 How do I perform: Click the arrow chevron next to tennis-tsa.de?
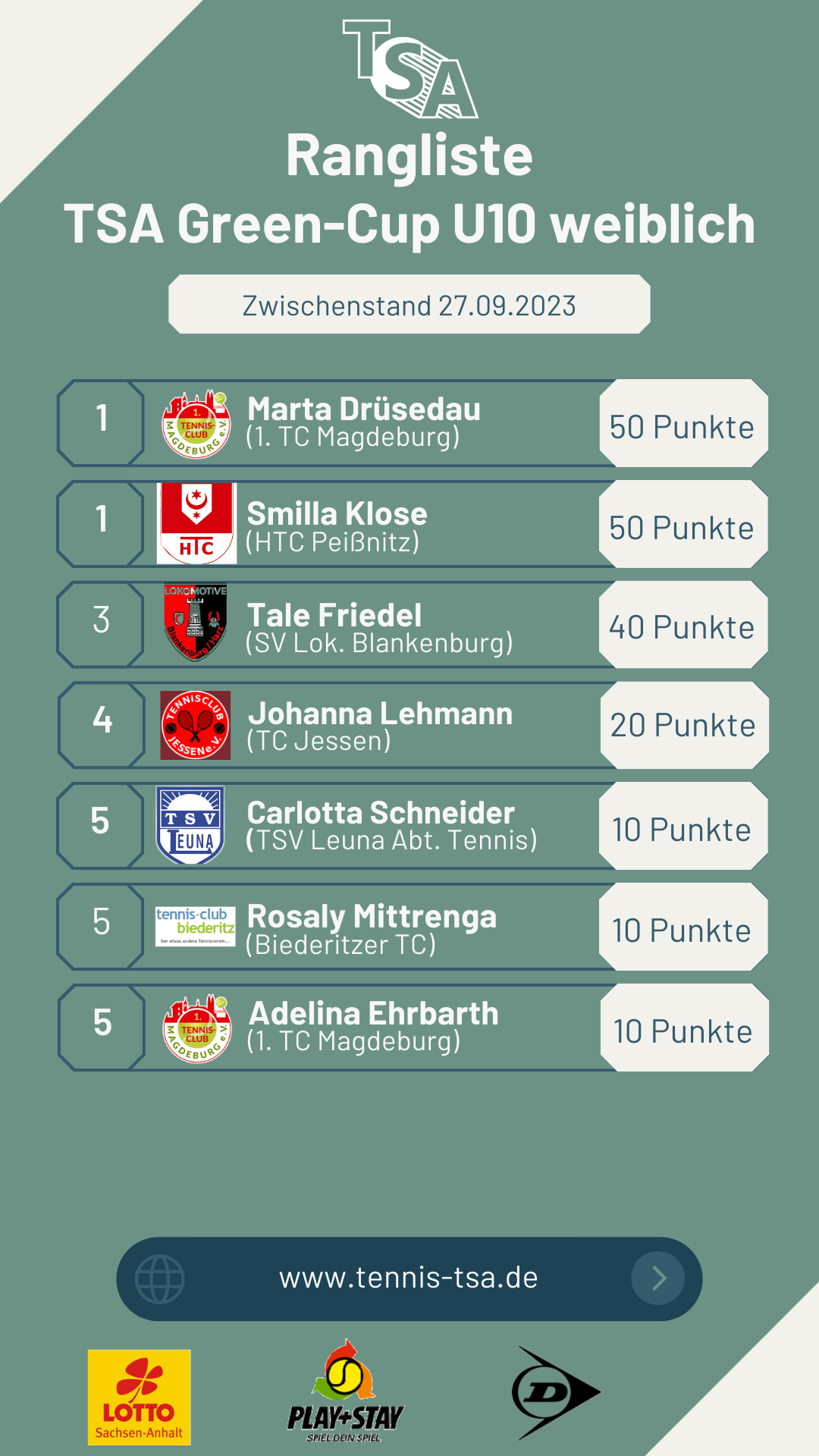tap(658, 1279)
